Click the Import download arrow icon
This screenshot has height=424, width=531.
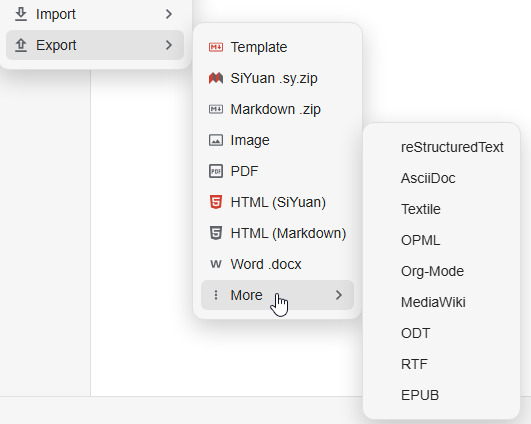21,14
